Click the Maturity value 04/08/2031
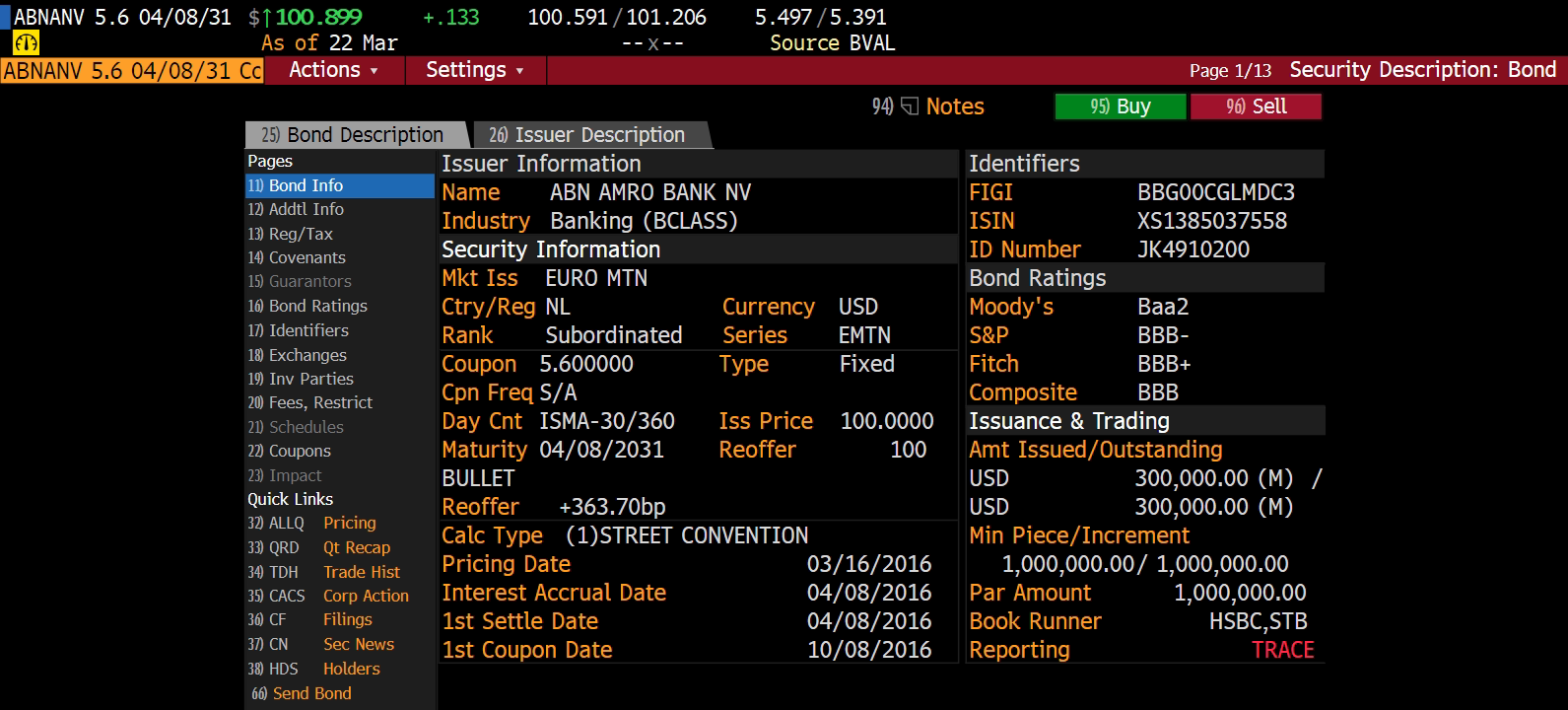This screenshot has height=710, width=1568. tap(601, 450)
